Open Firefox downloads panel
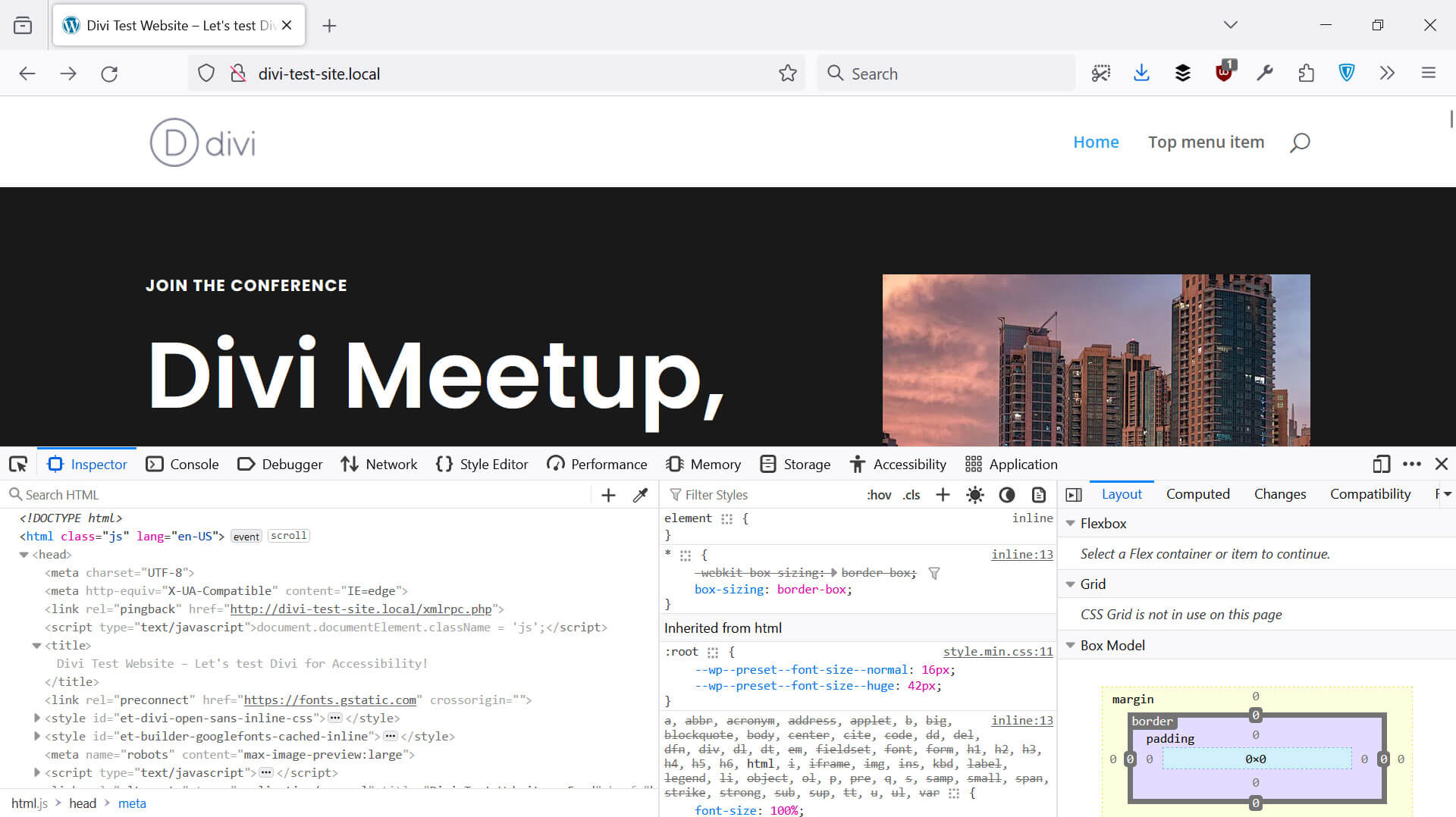This screenshot has width=1456, height=817. point(1142,73)
